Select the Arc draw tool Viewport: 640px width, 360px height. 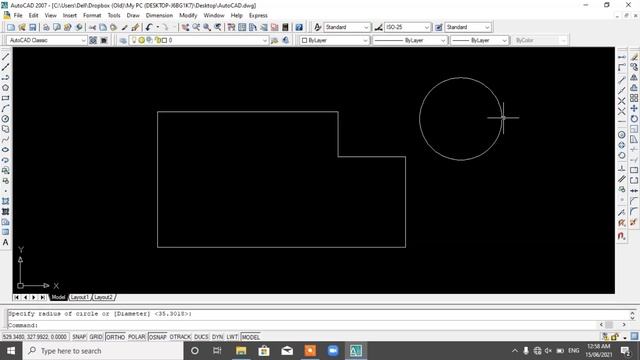(x=5, y=109)
